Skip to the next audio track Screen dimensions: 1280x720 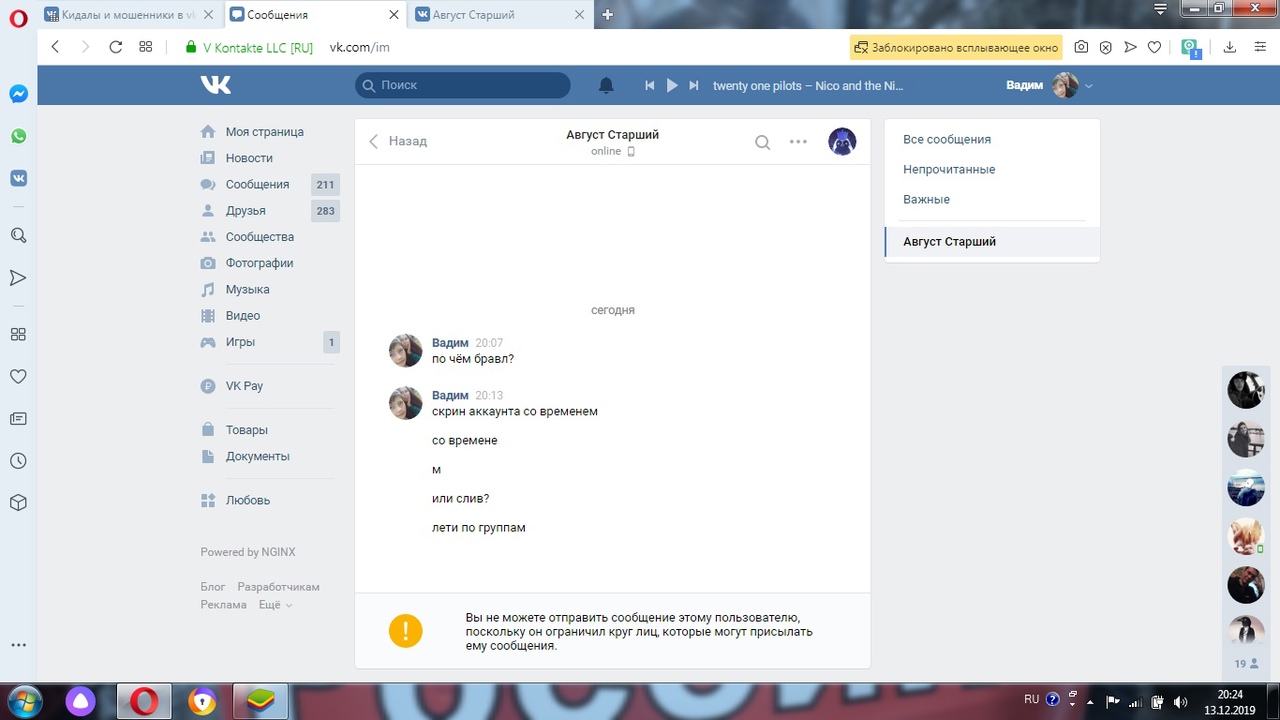pyautogui.click(x=694, y=86)
